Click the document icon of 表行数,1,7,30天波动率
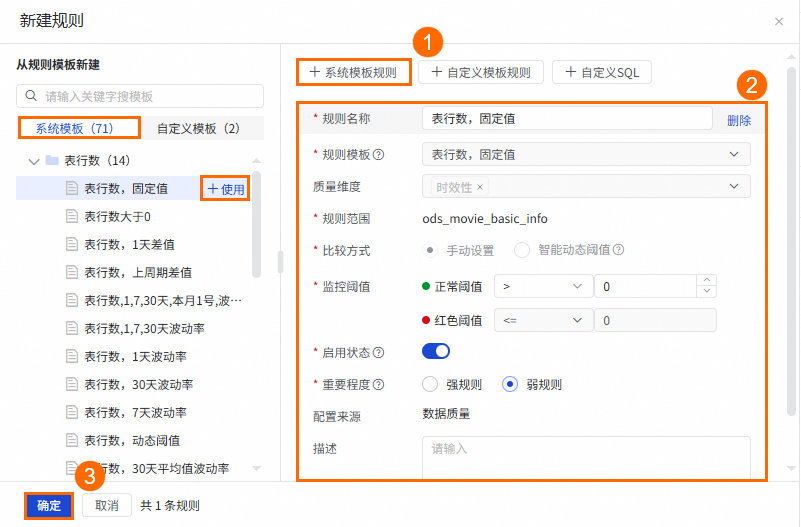Viewport: 801px width, 527px height. pyautogui.click(x=72, y=328)
